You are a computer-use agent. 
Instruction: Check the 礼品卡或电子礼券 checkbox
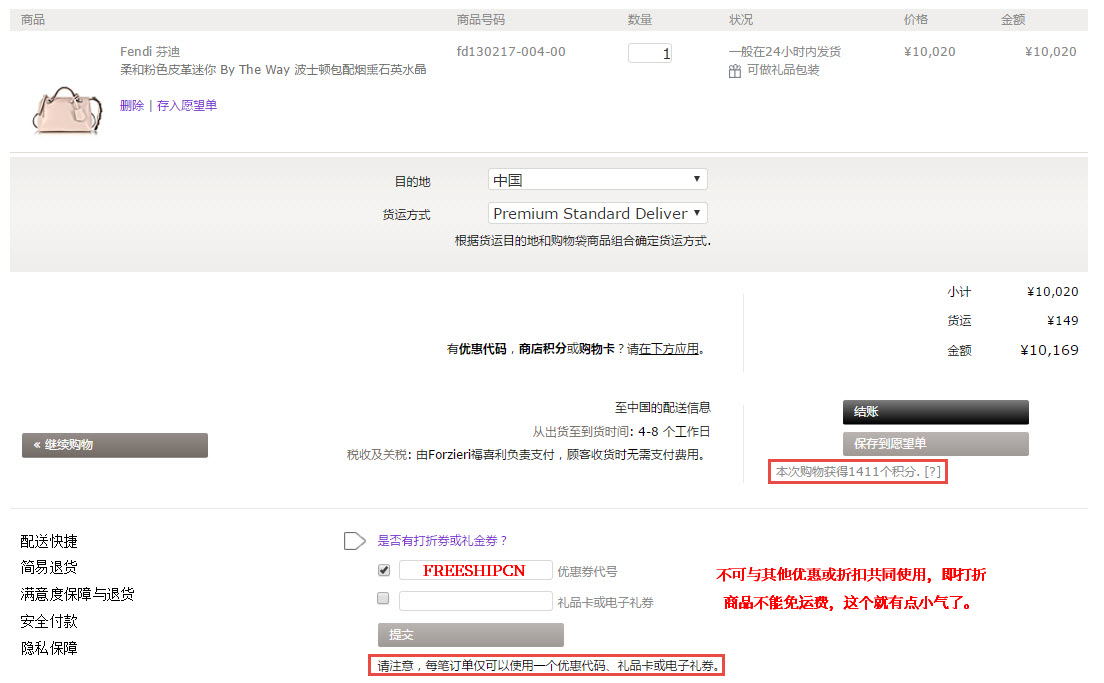(x=383, y=599)
